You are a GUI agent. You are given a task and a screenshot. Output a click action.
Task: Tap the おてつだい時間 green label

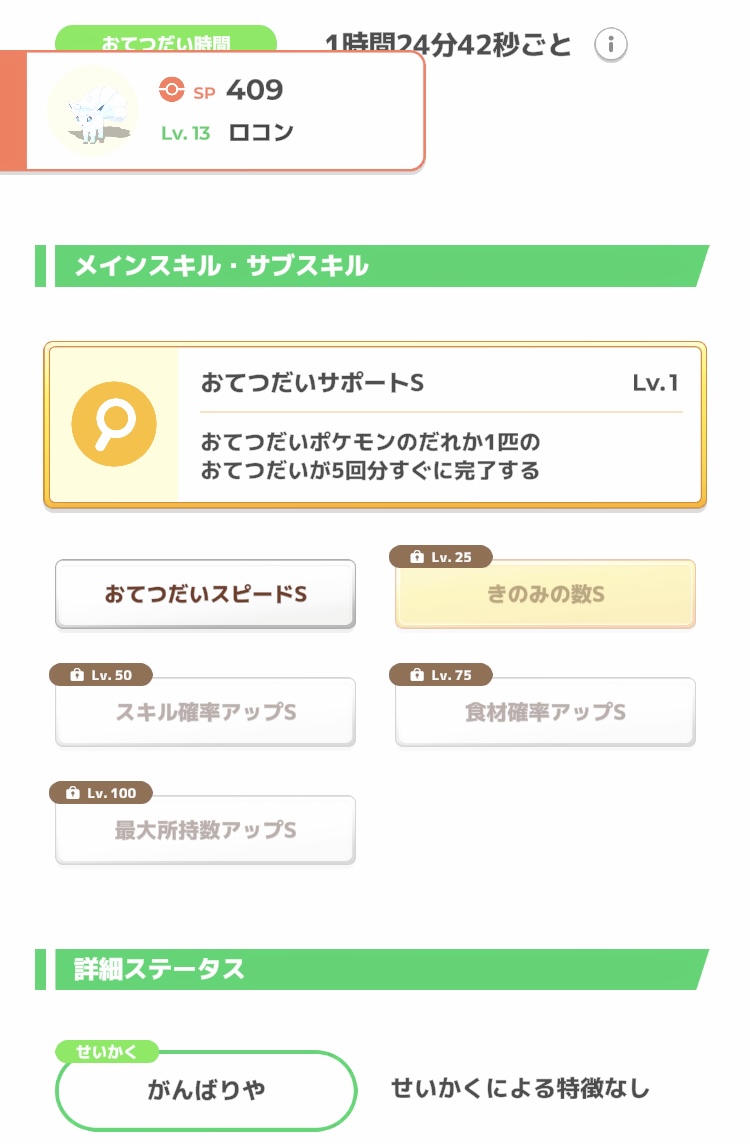click(166, 39)
